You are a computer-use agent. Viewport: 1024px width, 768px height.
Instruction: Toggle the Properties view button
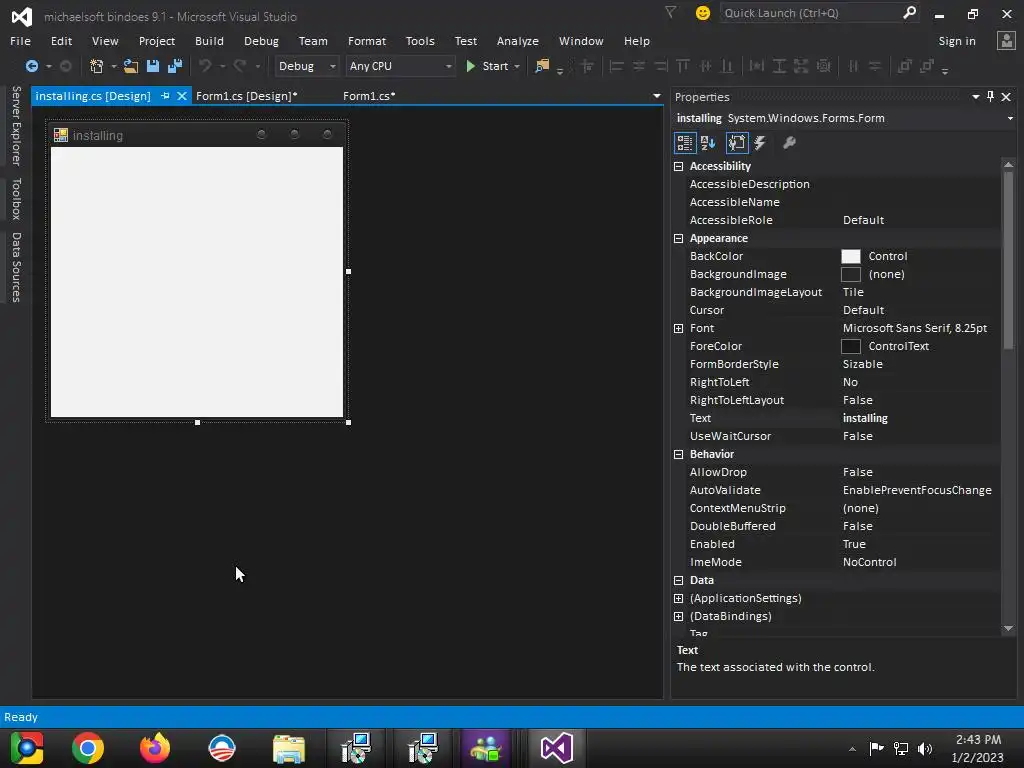click(737, 143)
